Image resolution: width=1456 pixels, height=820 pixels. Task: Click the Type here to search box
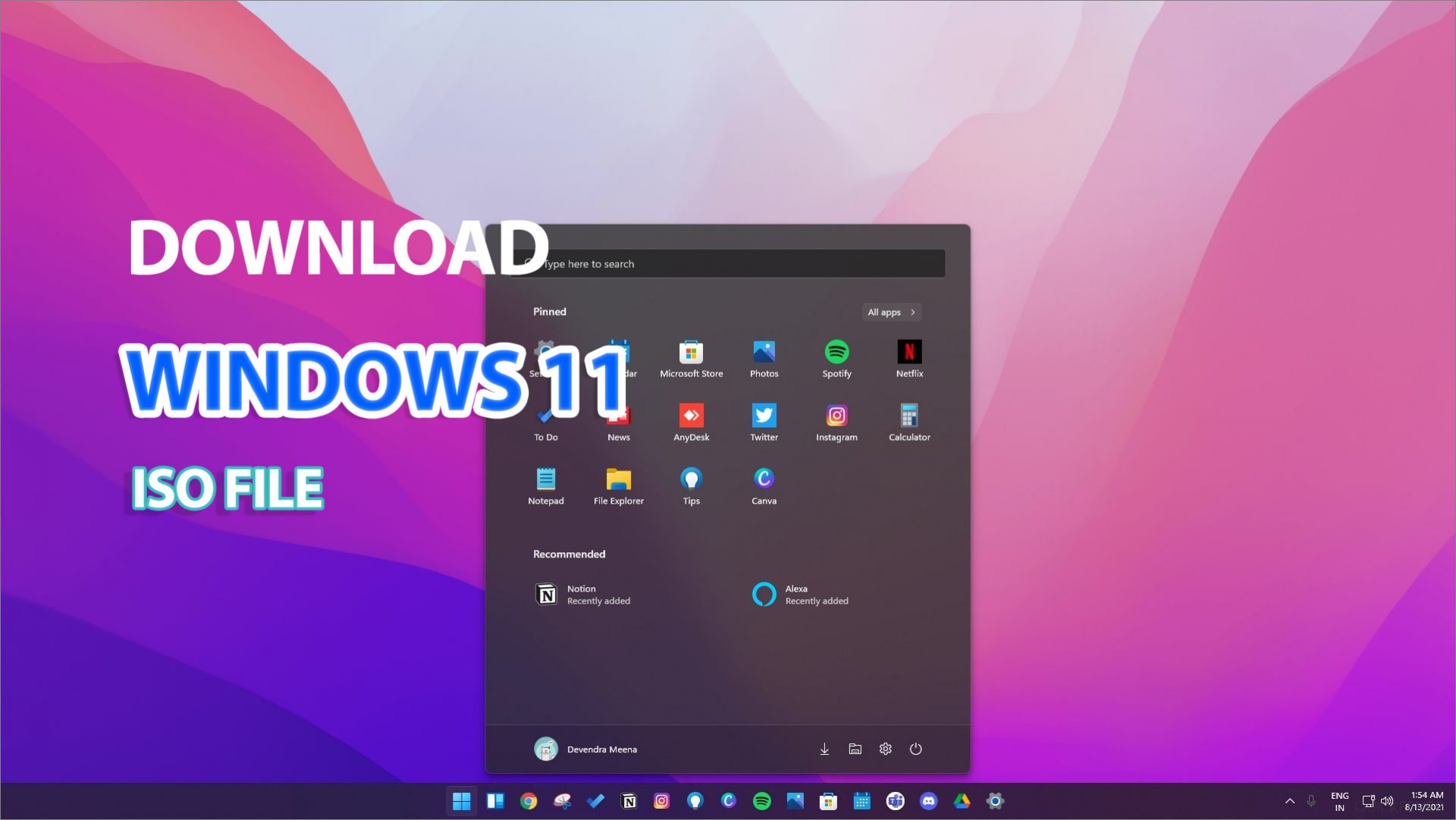pyautogui.click(x=728, y=264)
